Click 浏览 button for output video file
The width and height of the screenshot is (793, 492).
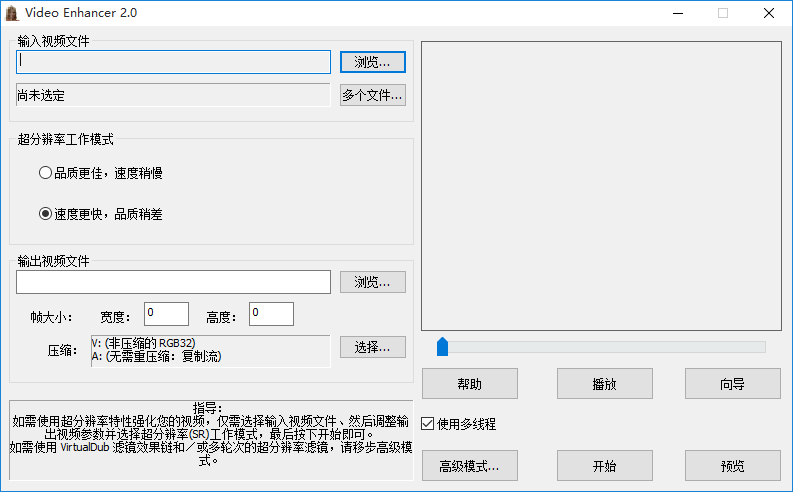[x=373, y=282]
